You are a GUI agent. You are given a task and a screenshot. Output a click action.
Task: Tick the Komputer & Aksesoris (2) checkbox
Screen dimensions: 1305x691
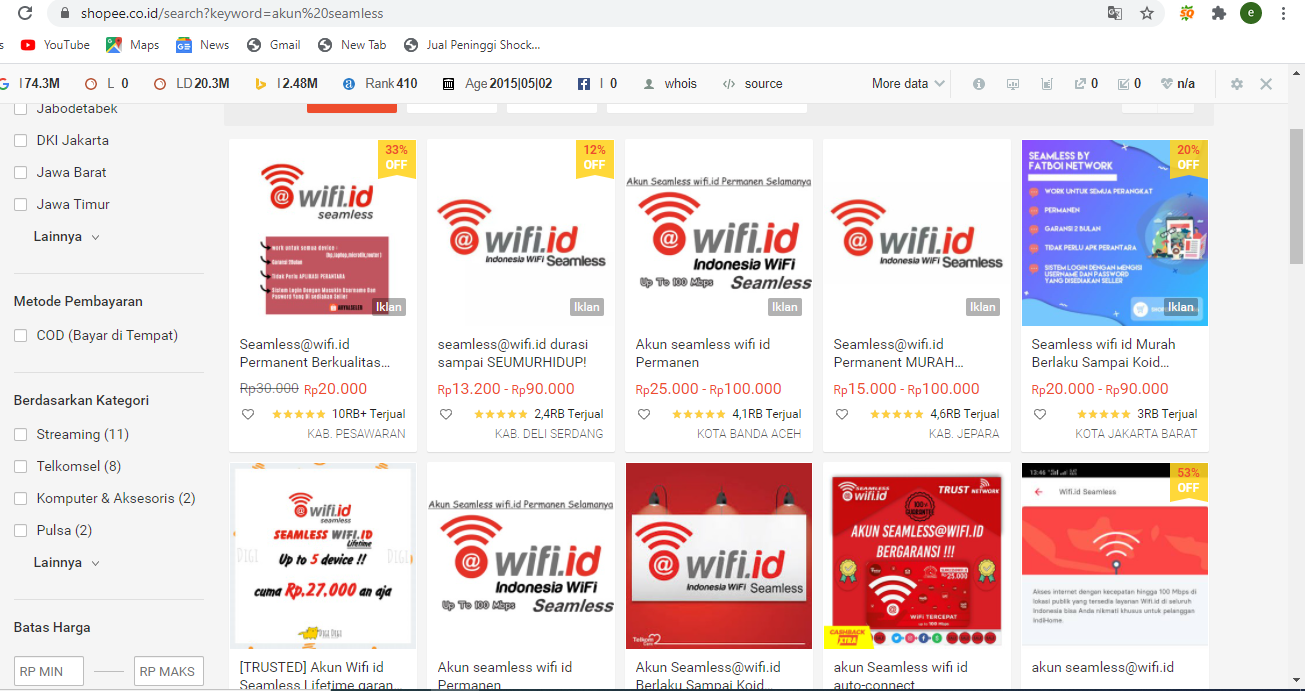click(x=20, y=499)
